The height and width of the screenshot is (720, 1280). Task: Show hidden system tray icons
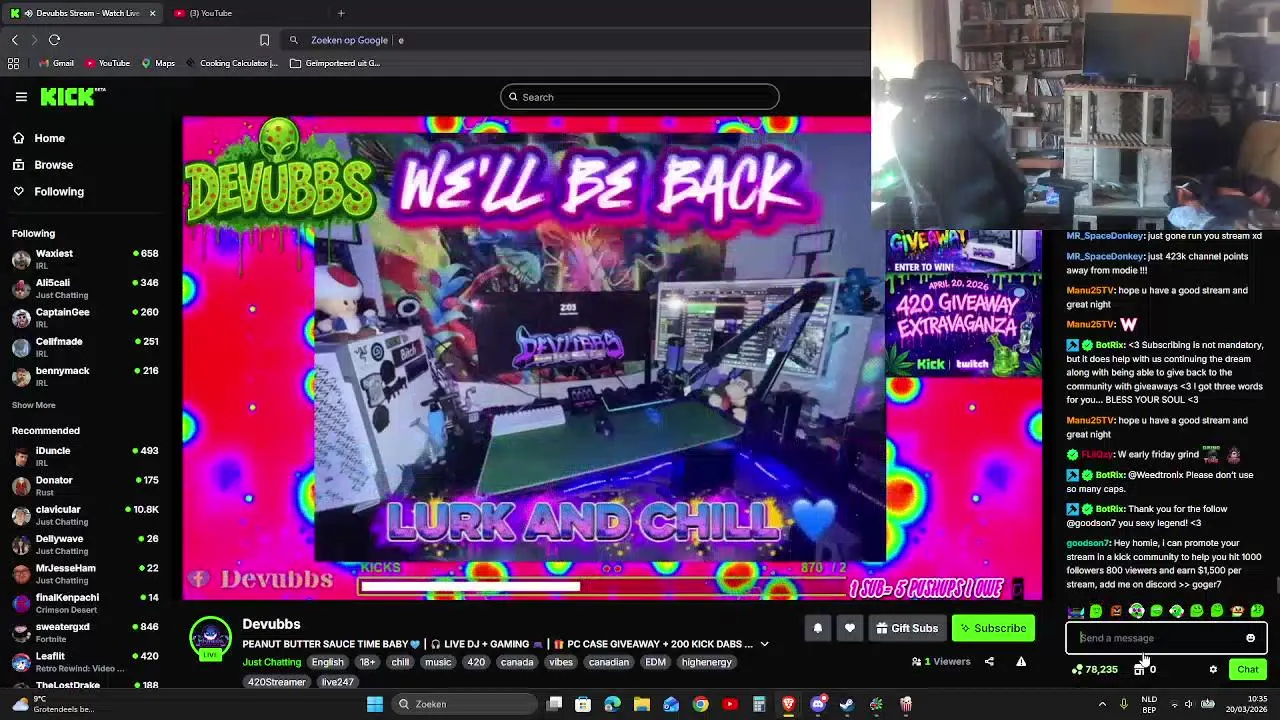pos(1102,704)
